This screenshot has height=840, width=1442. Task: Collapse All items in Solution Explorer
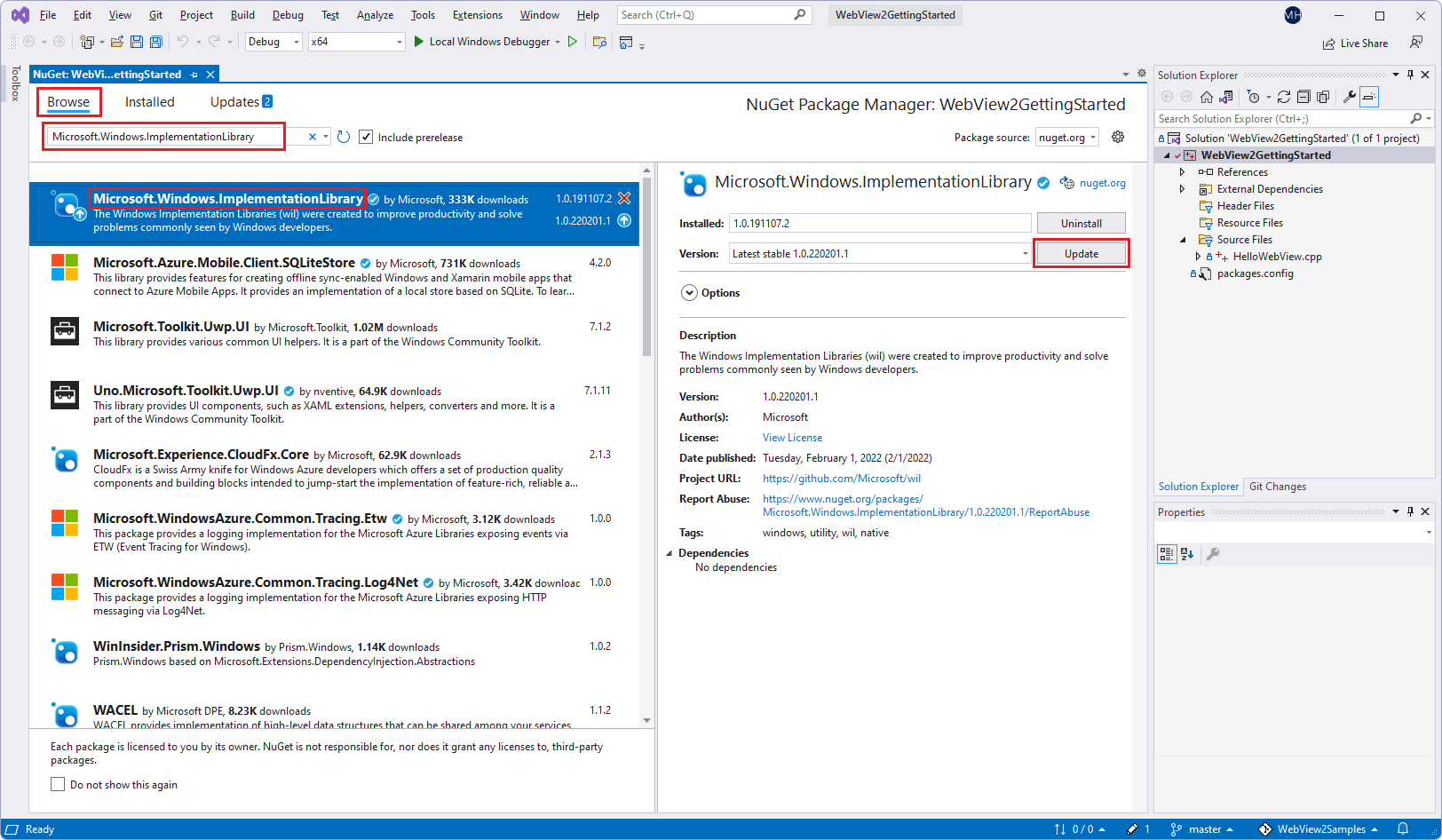click(1303, 96)
